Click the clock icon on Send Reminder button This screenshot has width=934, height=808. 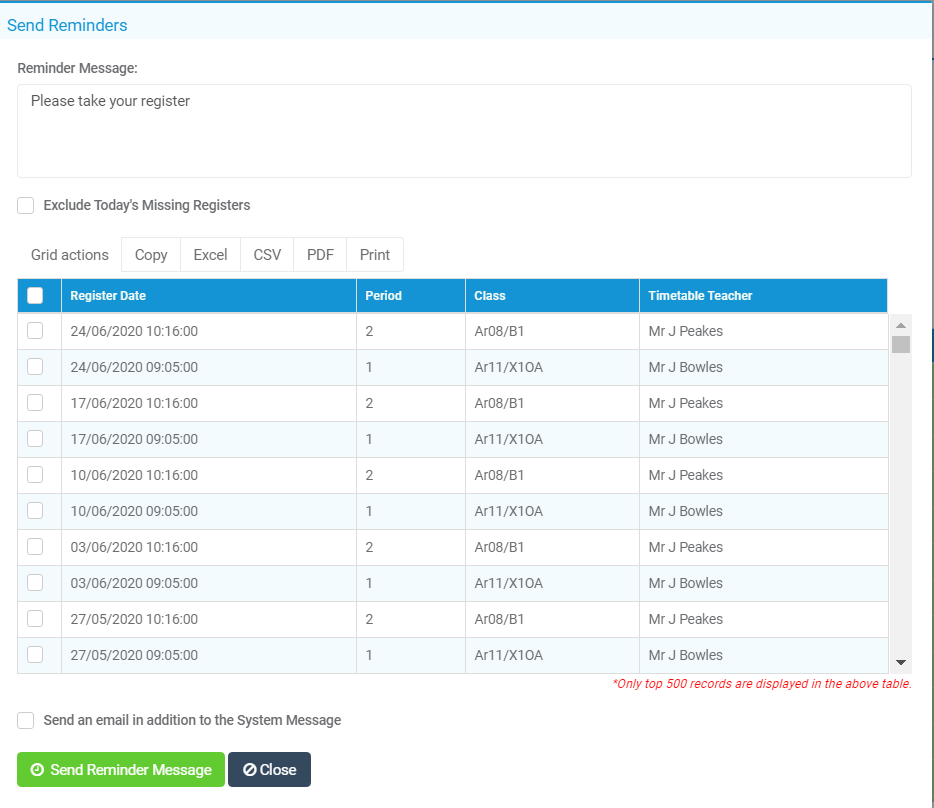[37, 769]
